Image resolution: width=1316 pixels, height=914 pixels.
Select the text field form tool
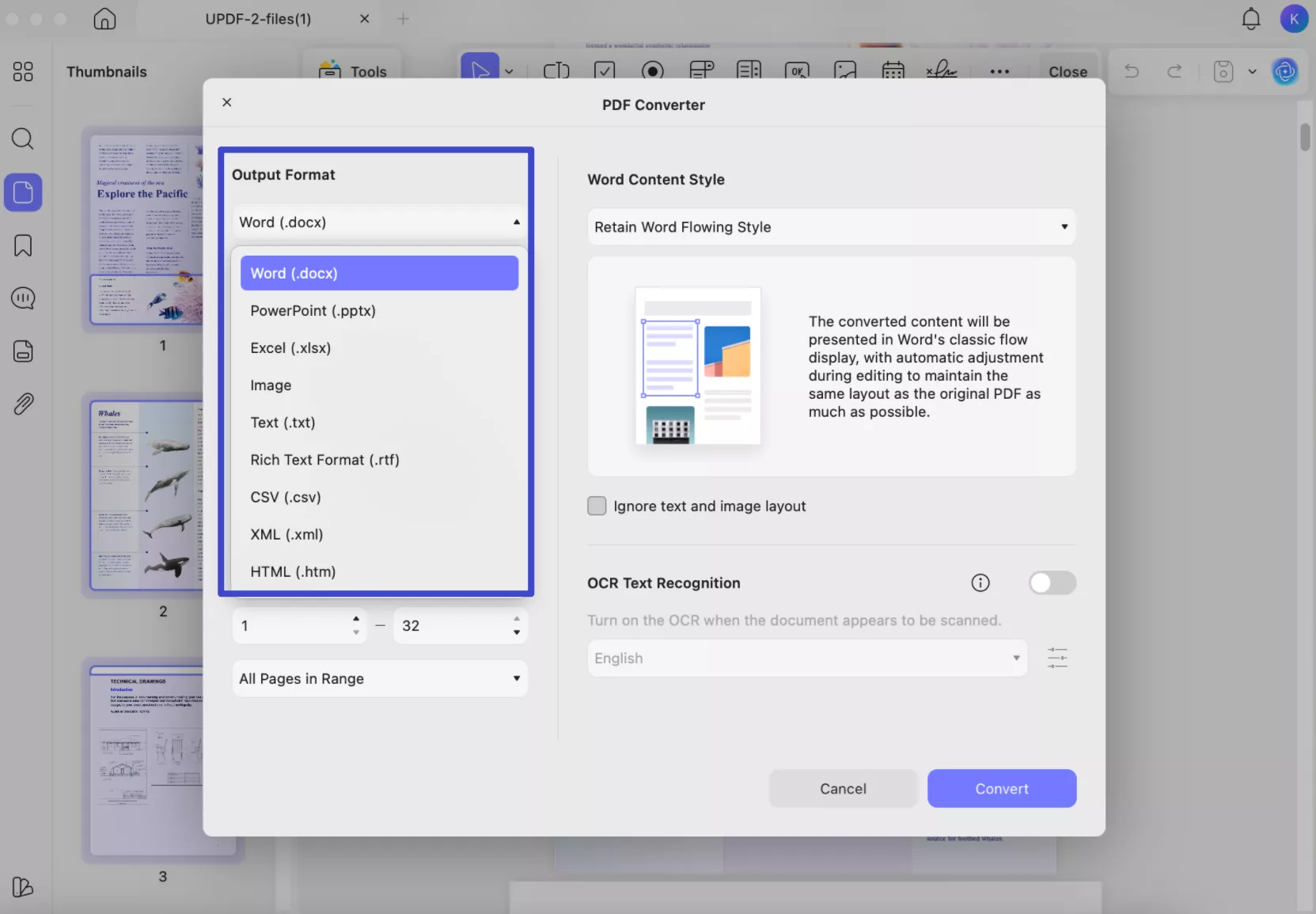coord(557,71)
